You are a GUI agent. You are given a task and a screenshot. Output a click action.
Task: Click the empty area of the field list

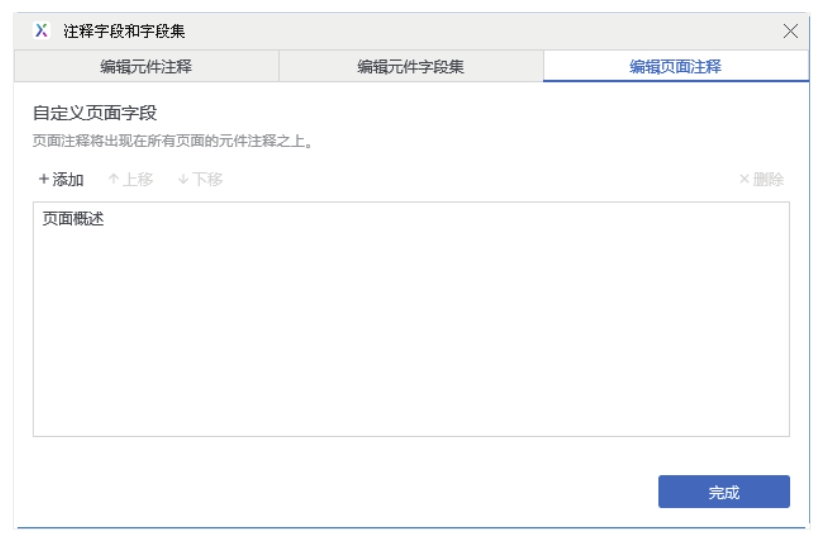click(x=410, y=330)
